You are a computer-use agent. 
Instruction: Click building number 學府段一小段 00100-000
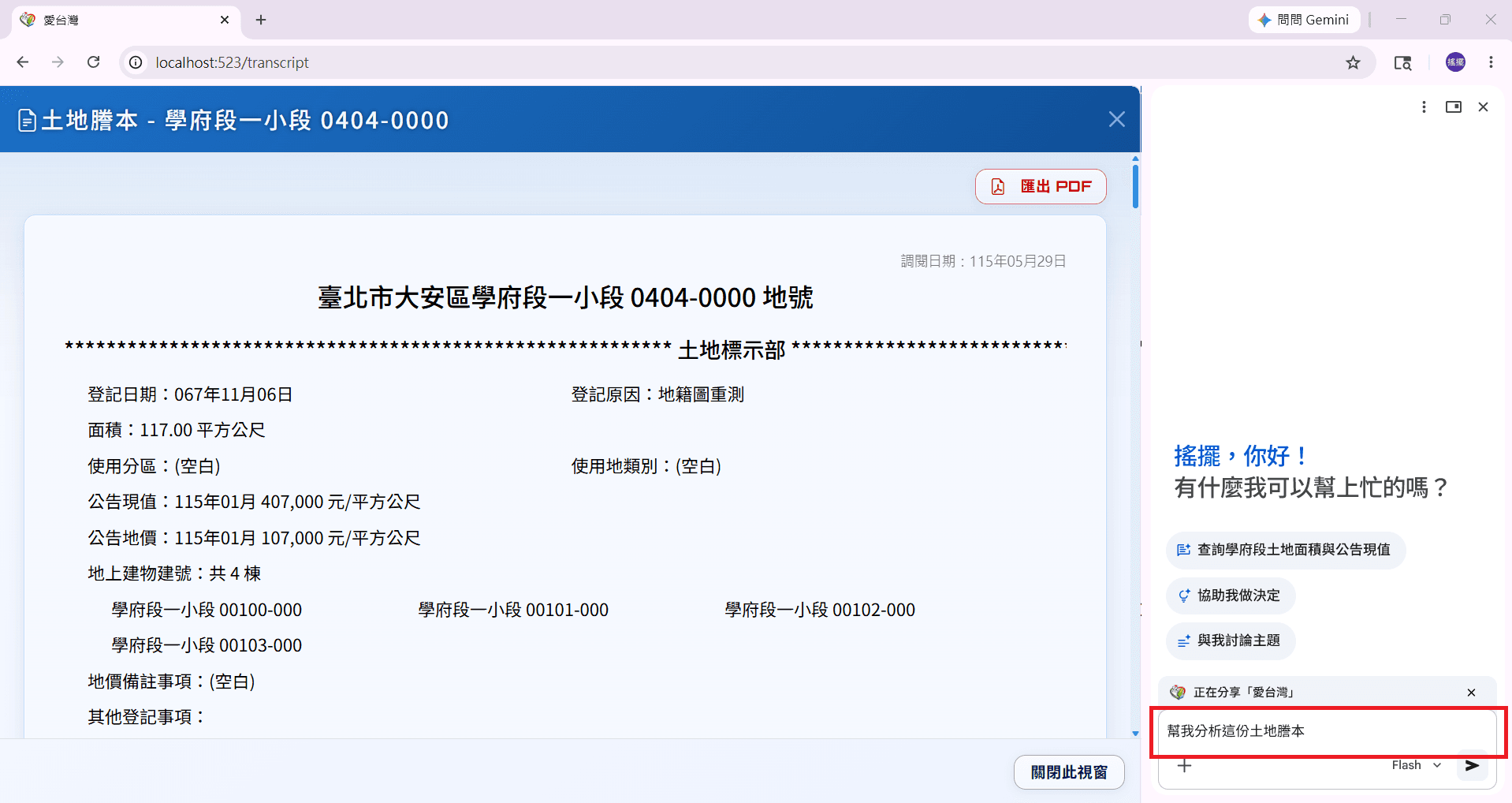tap(207, 610)
